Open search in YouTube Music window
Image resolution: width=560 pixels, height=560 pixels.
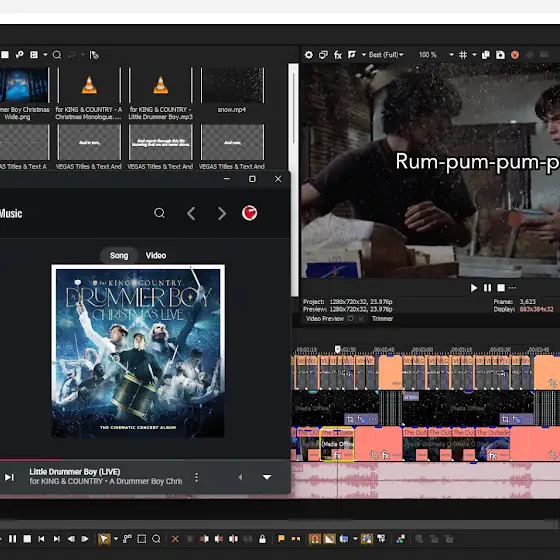[x=159, y=213]
